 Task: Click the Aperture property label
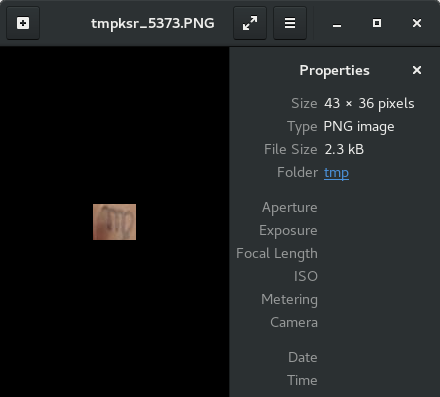coord(290,208)
